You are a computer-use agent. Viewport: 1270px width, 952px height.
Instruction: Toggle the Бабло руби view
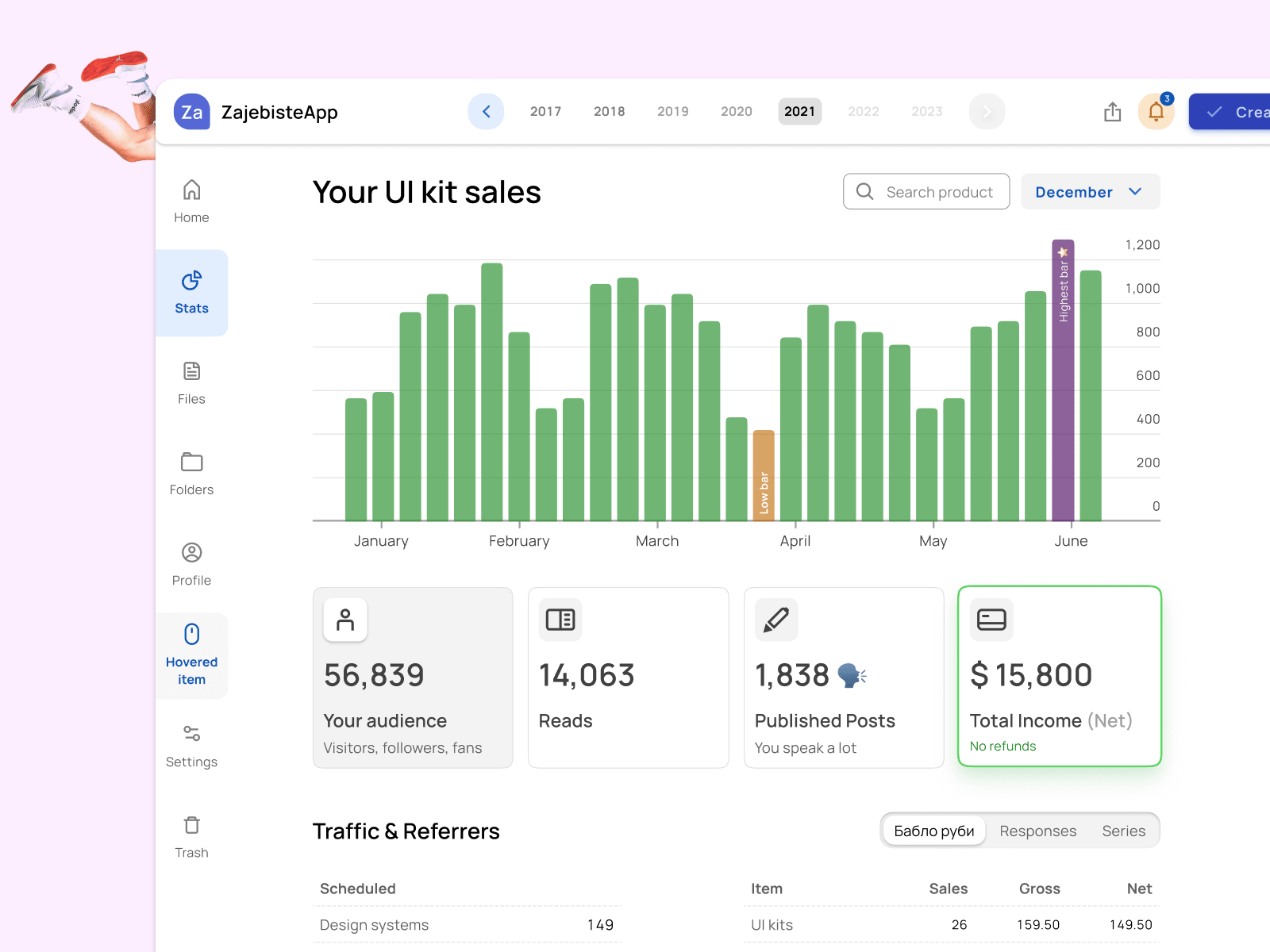coord(933,831)
